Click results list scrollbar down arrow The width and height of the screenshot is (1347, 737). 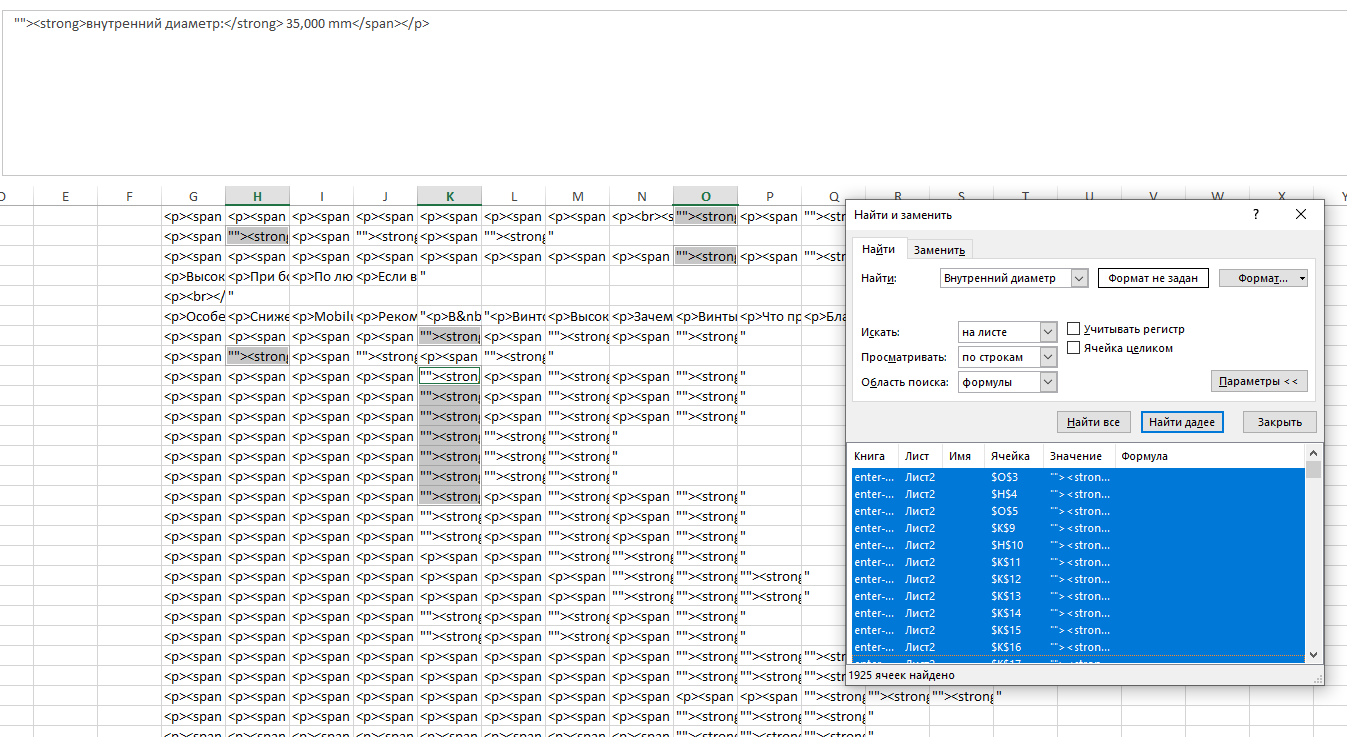(x=1314, y=655)
